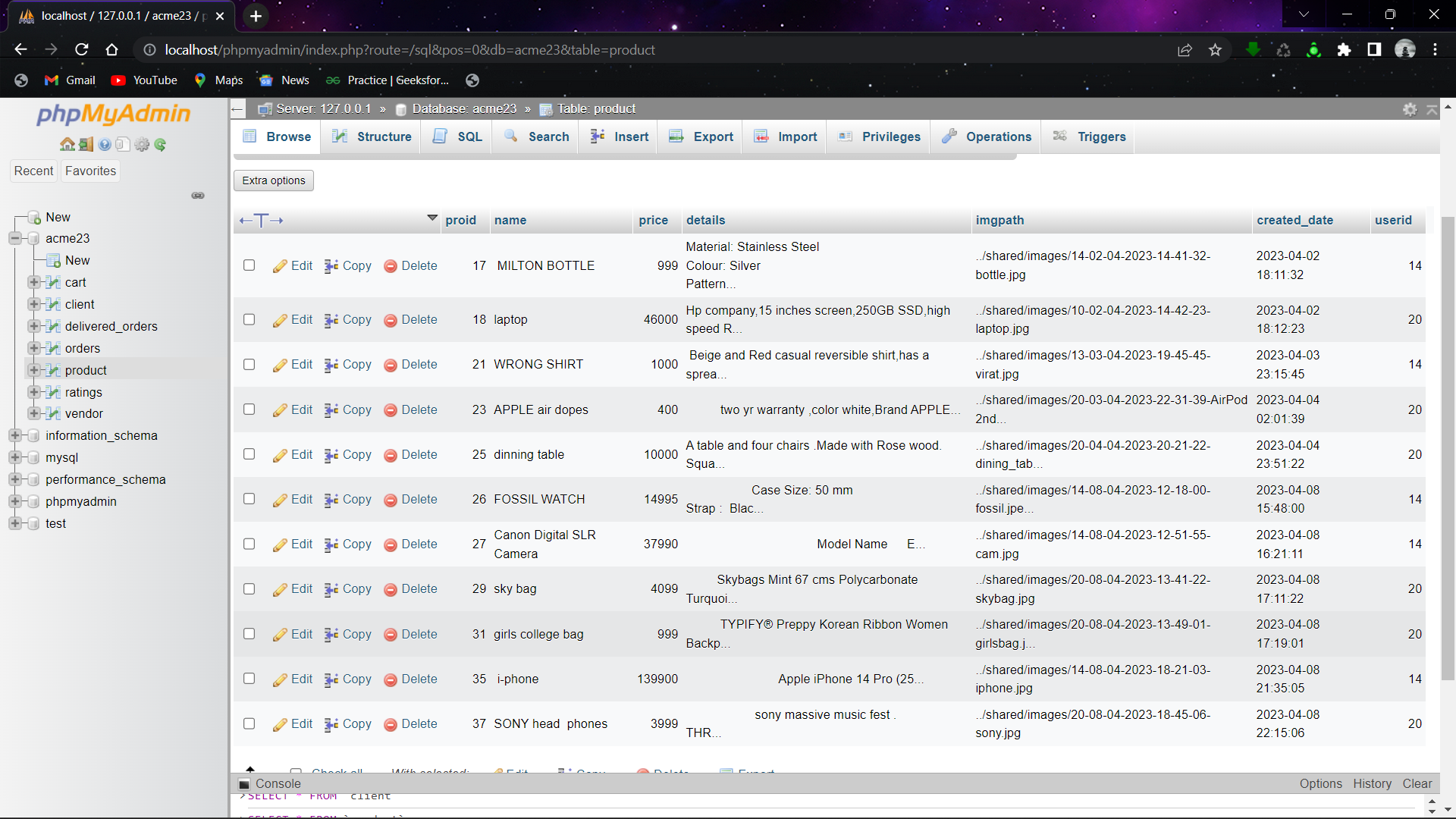Click the Extra options button

tap(273, 180)
